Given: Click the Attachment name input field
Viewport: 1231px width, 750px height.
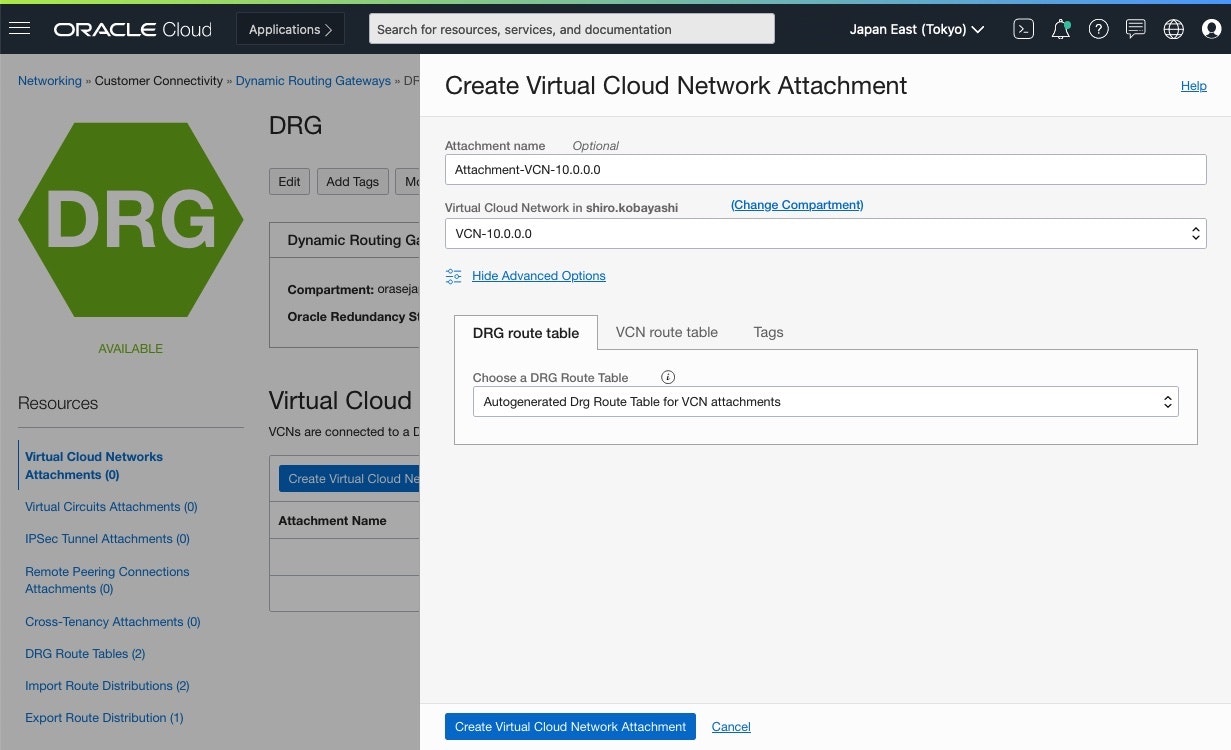Looking at the screenshot, I should click(825, 169).
